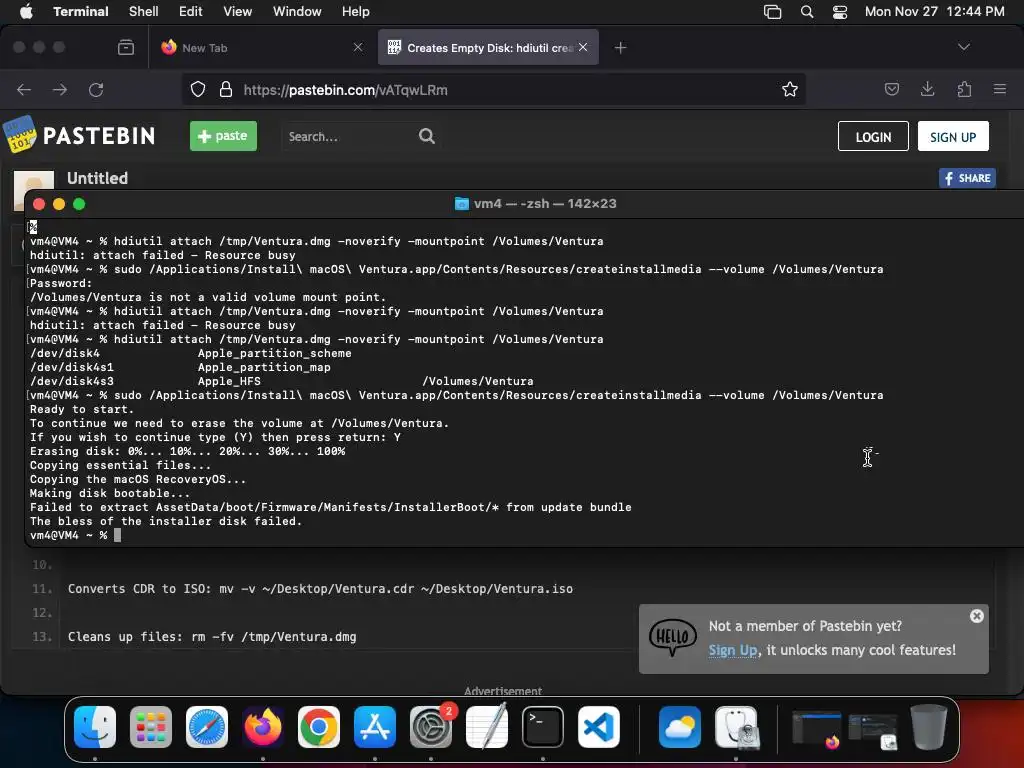Dismiss the Pastebin member popup
The height and width of the screenshot is (768, 1024).
pyautogui.click(x=976, y=616)
